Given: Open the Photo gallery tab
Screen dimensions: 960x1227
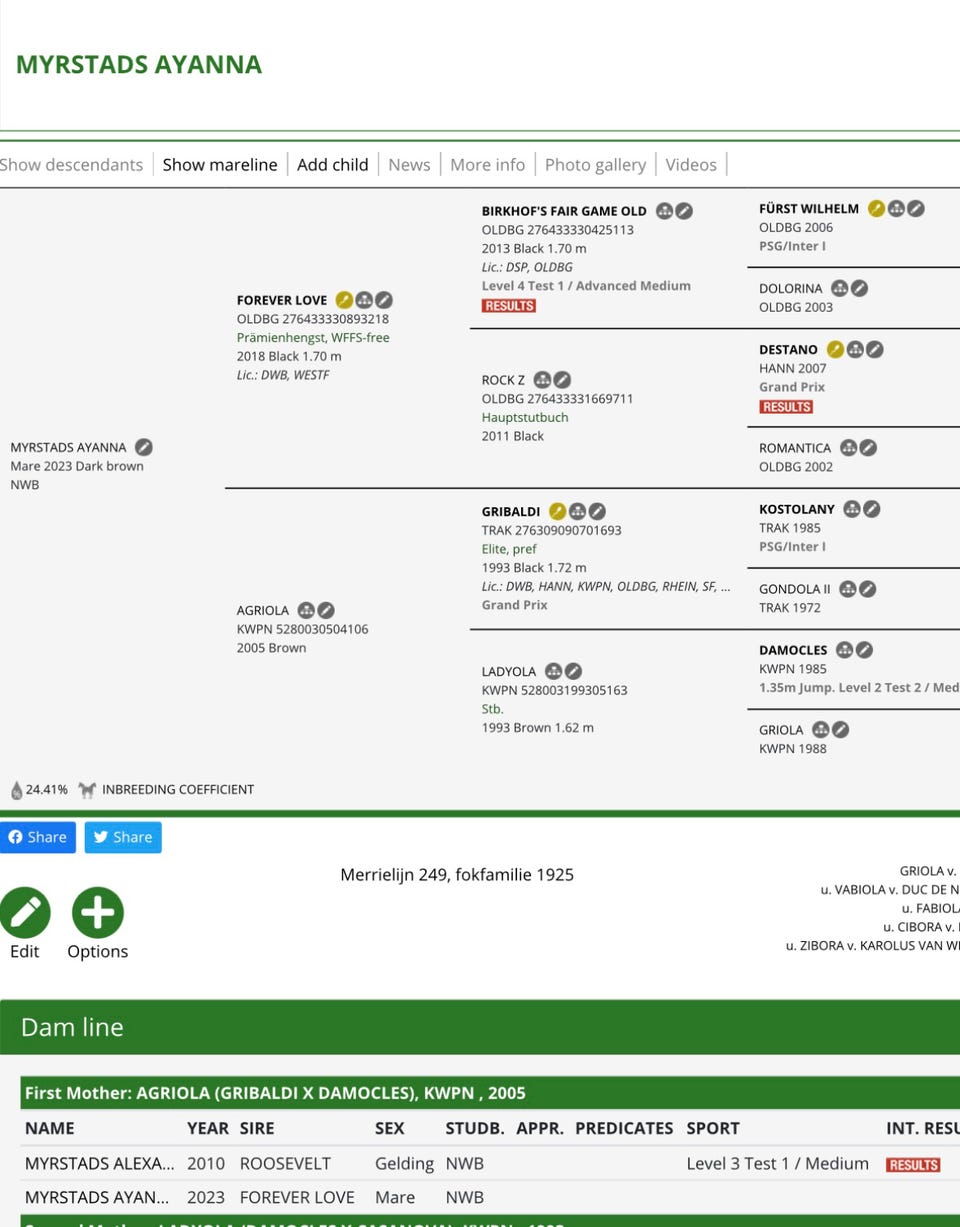Looking at the screenshot, I should click(595, 165).
